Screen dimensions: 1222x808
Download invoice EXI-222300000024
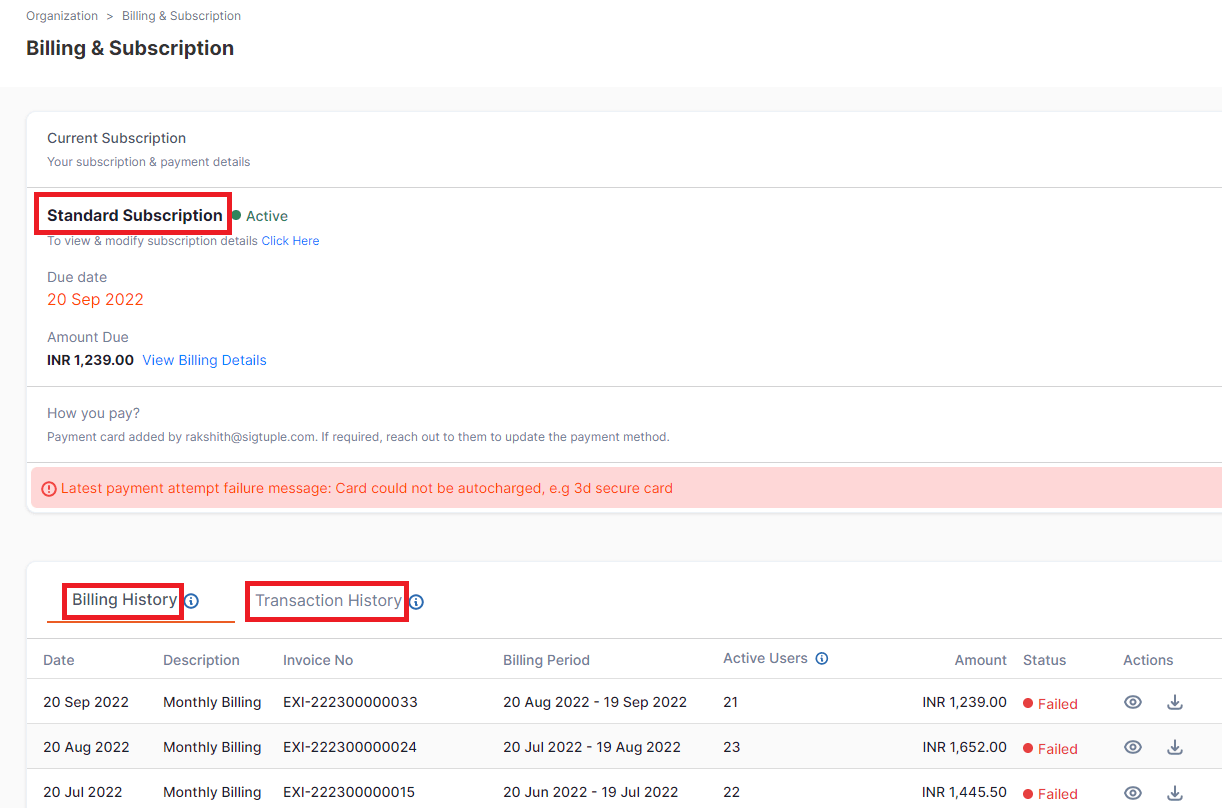[1175, 747]
